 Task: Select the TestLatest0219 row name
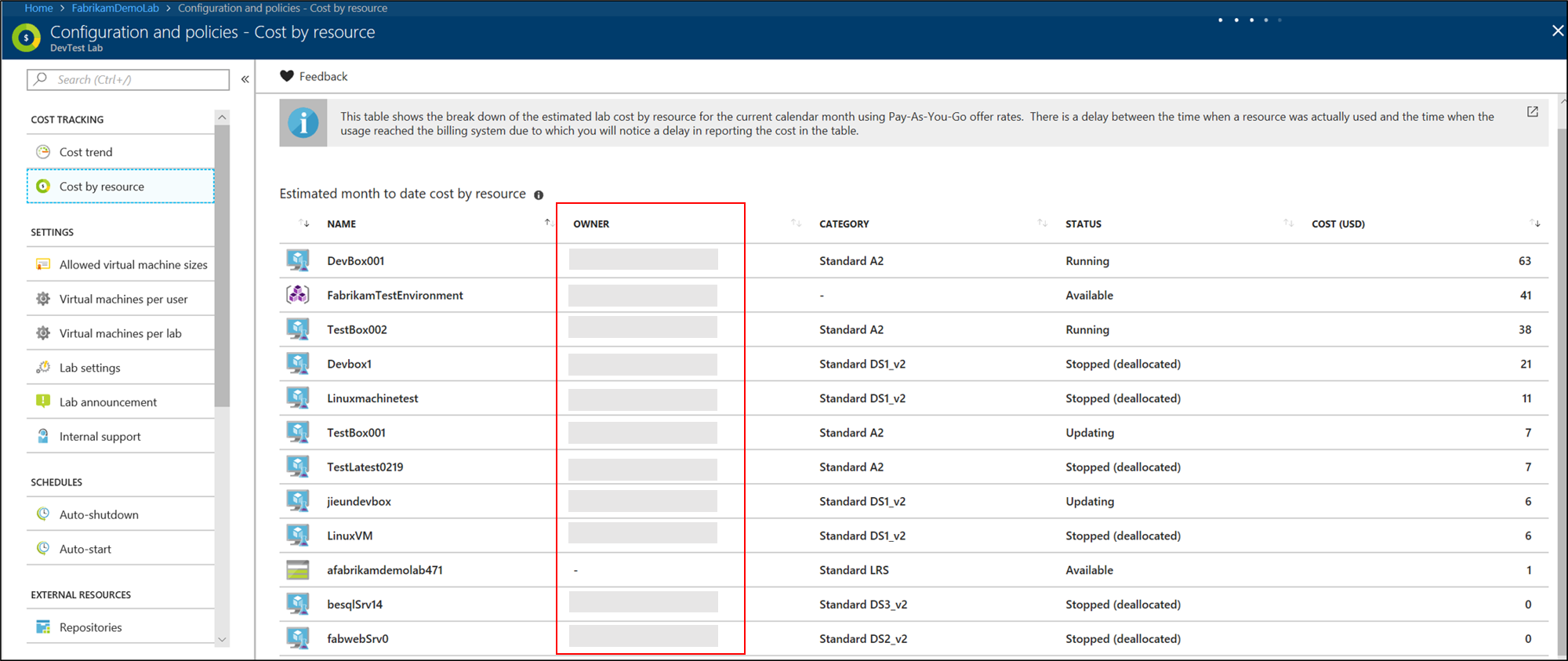click(365, 467)
